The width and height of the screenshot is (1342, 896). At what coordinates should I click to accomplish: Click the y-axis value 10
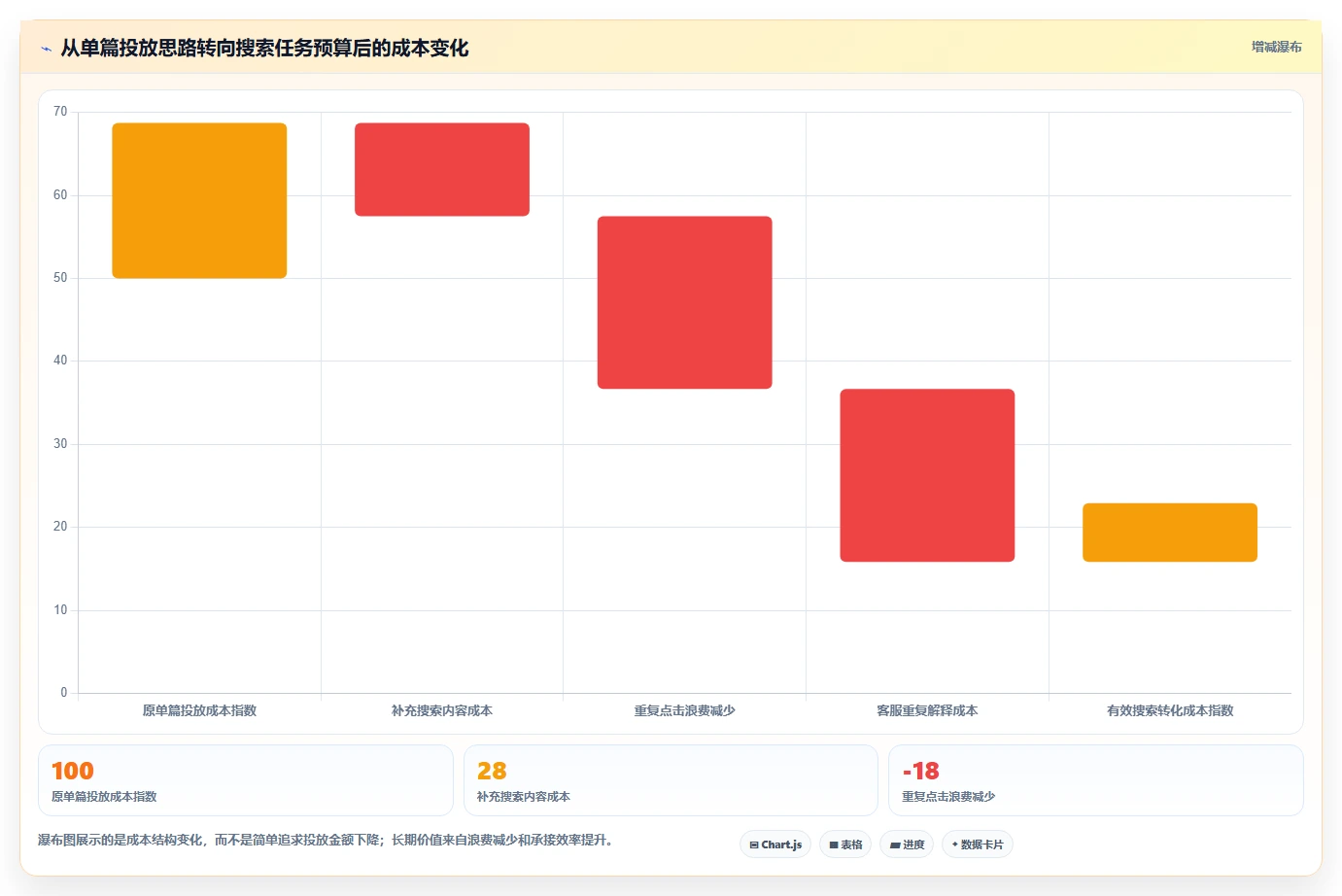(x=60, y=610)
